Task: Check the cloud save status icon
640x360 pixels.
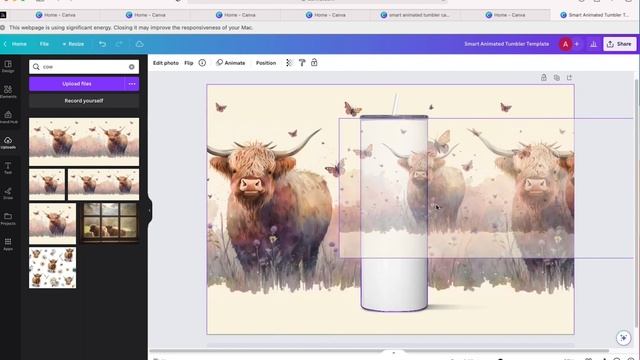Action: pyautogui.click(x=140, y=44)
